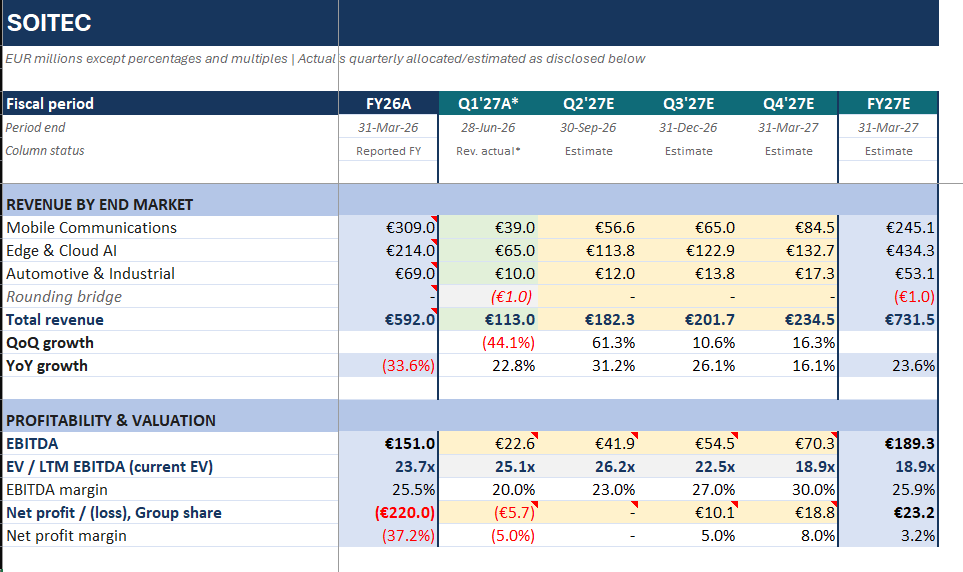This screenshot has height=572, width=963.
Task: Click the 28-Jun-26 period end cell
Action: [x=488, y=127]
